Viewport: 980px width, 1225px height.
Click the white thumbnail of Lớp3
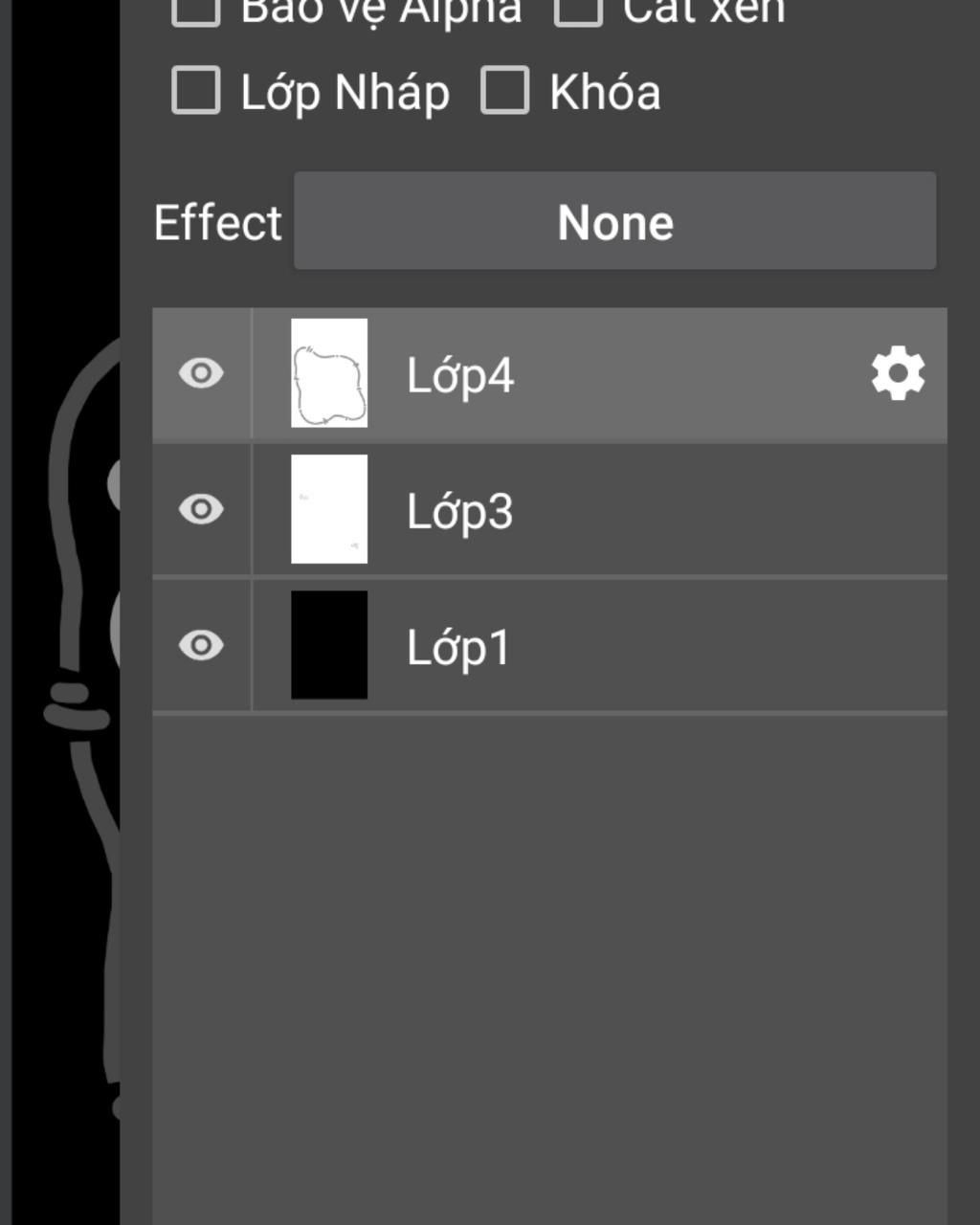[x=329, y=509]
